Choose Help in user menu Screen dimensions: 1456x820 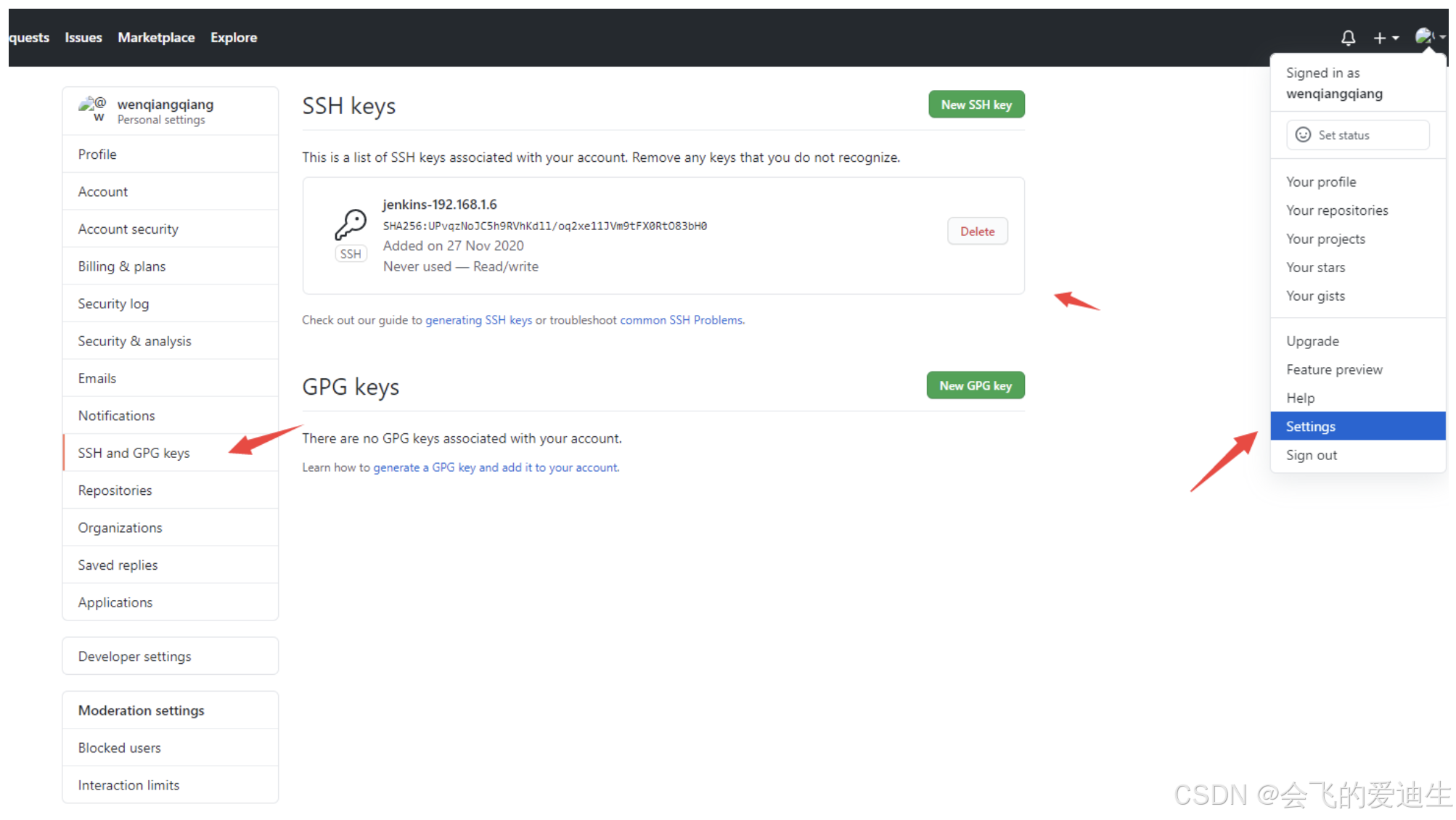1358,398
